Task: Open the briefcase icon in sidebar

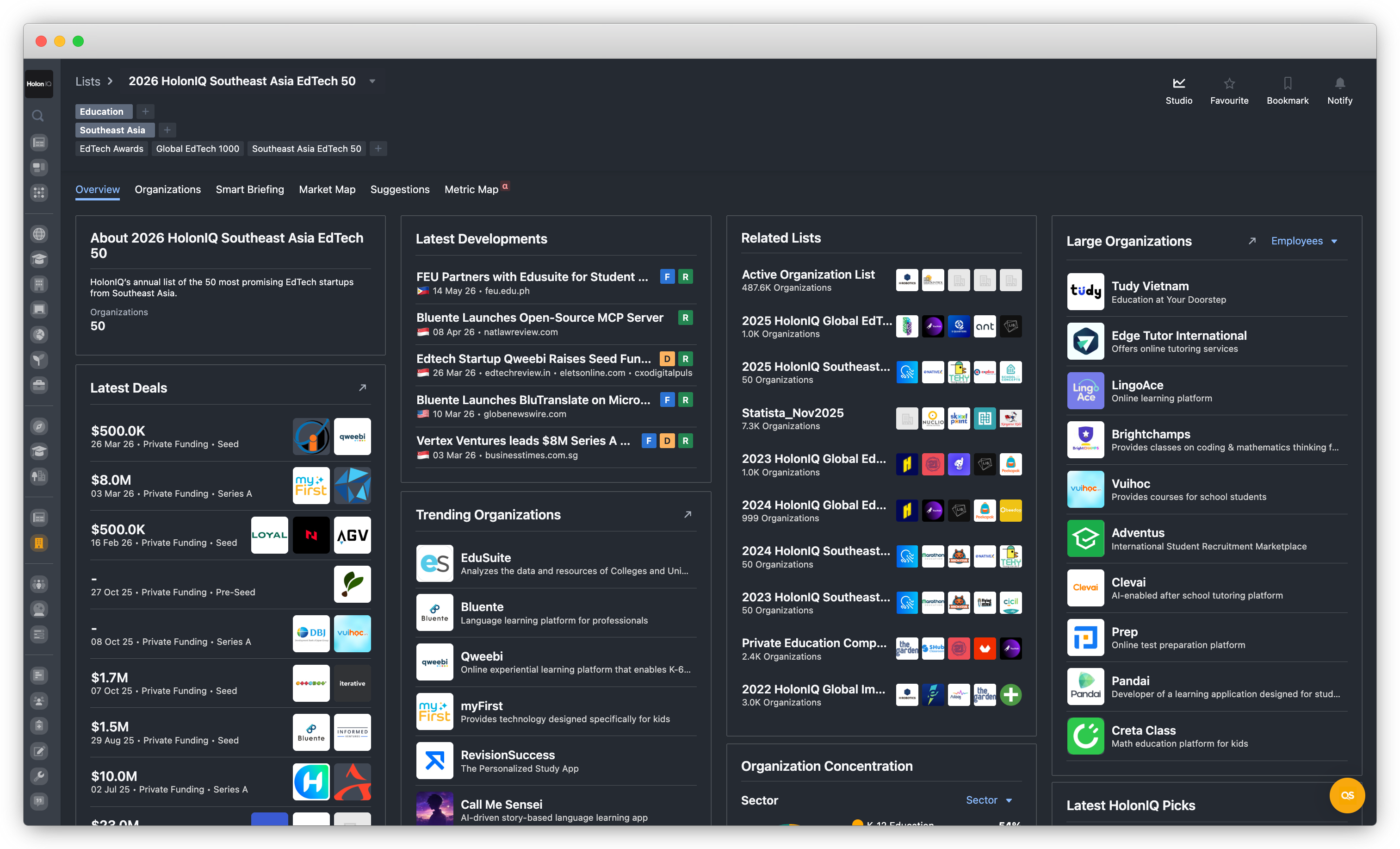Action: pyautogui.click(x=39, y=385)
